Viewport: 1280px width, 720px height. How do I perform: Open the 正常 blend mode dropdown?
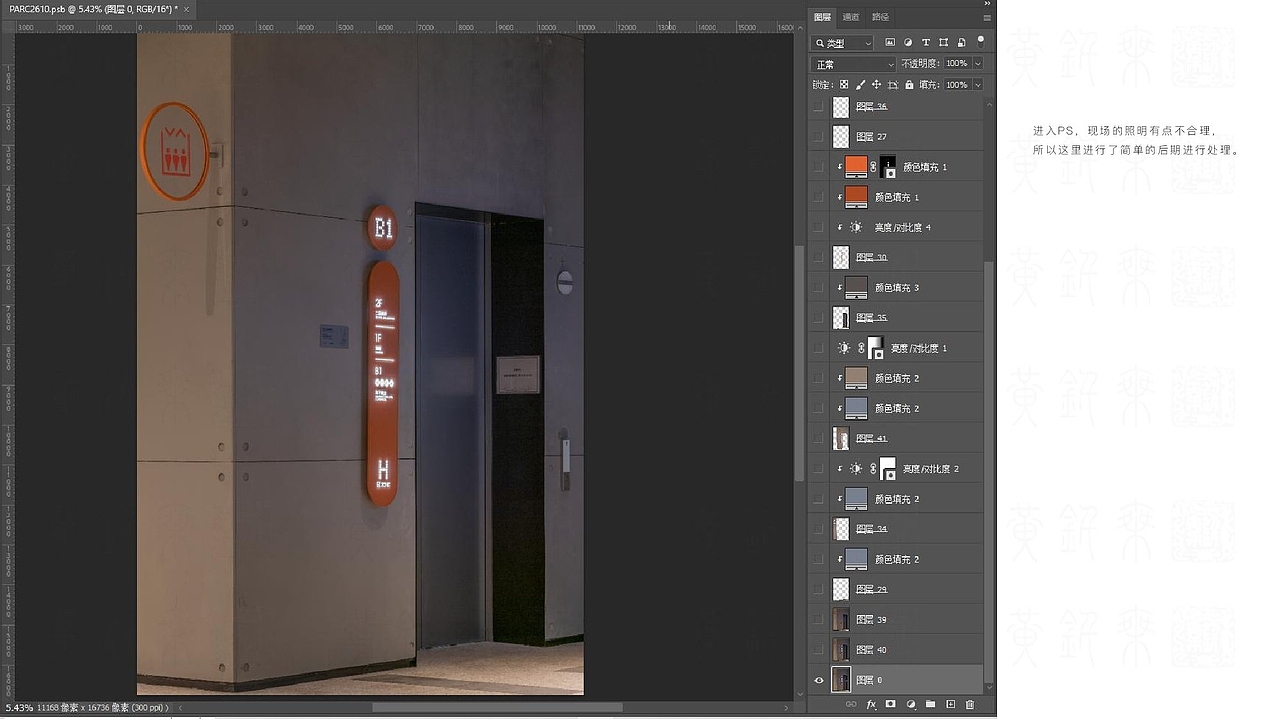(x=853, y=64)
